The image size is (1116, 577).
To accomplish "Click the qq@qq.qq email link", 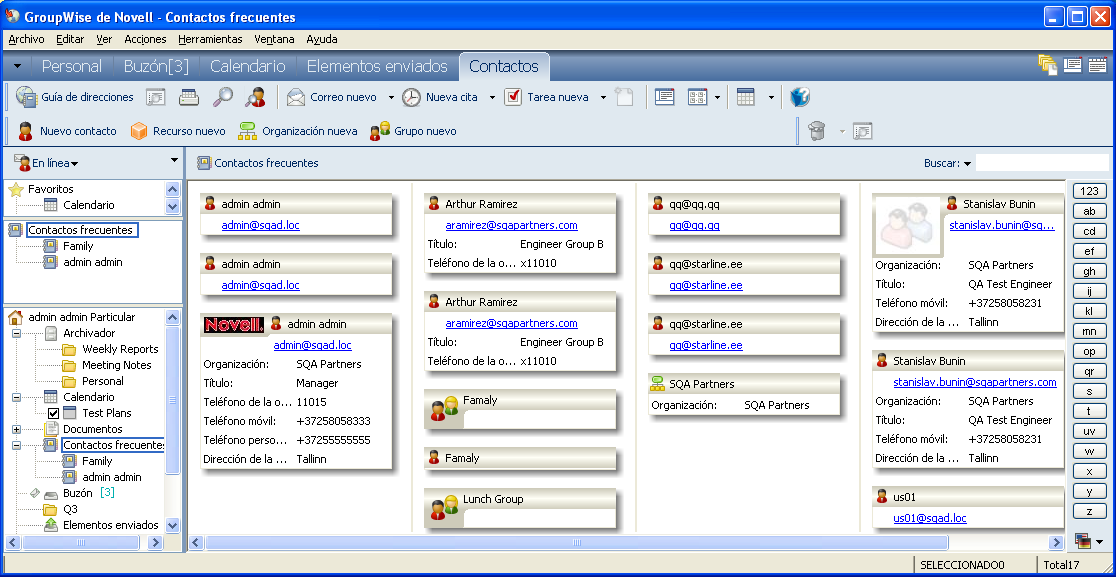I will click(694, 226).
